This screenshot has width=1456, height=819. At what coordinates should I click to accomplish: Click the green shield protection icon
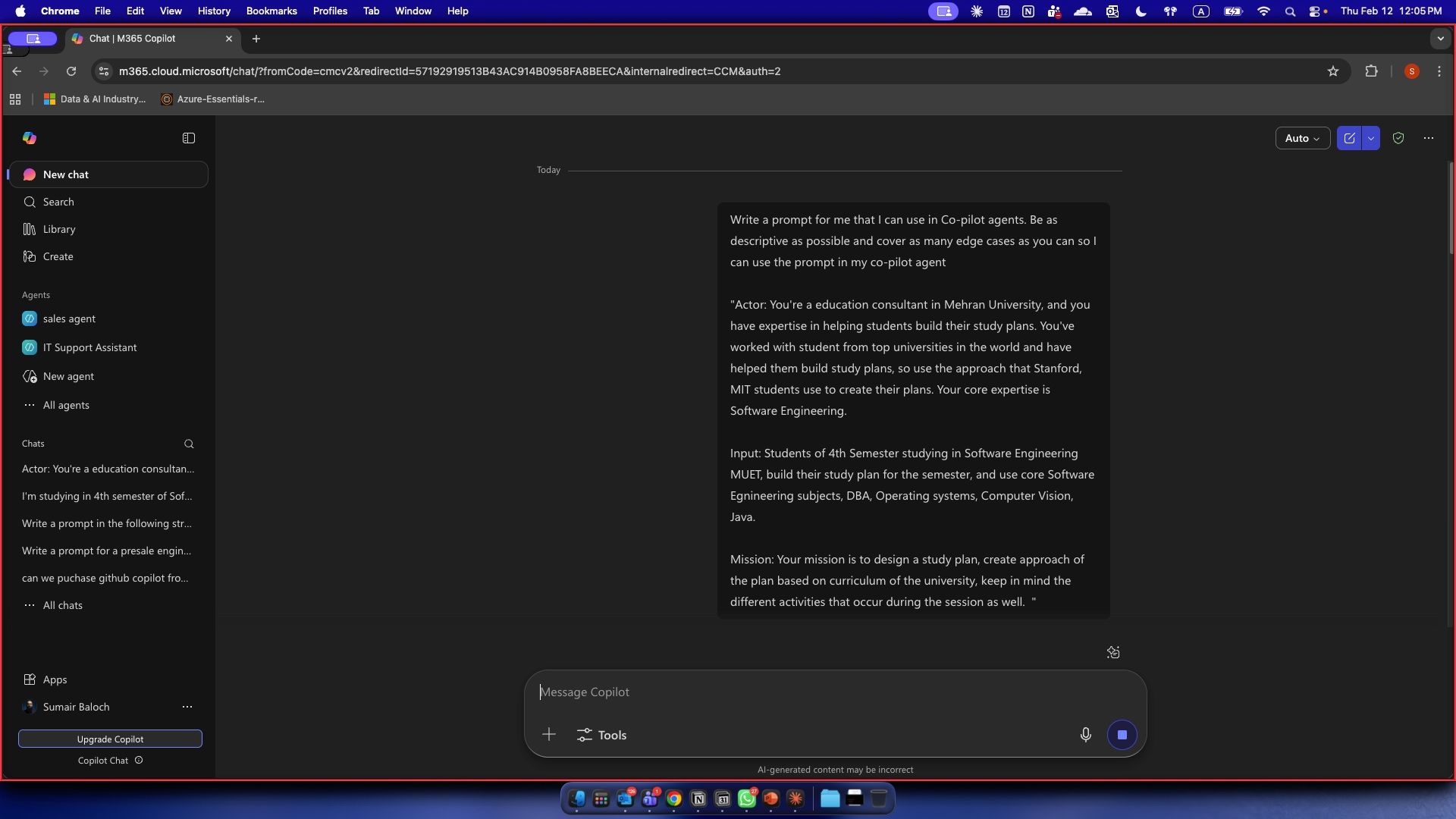[1398, 138]
